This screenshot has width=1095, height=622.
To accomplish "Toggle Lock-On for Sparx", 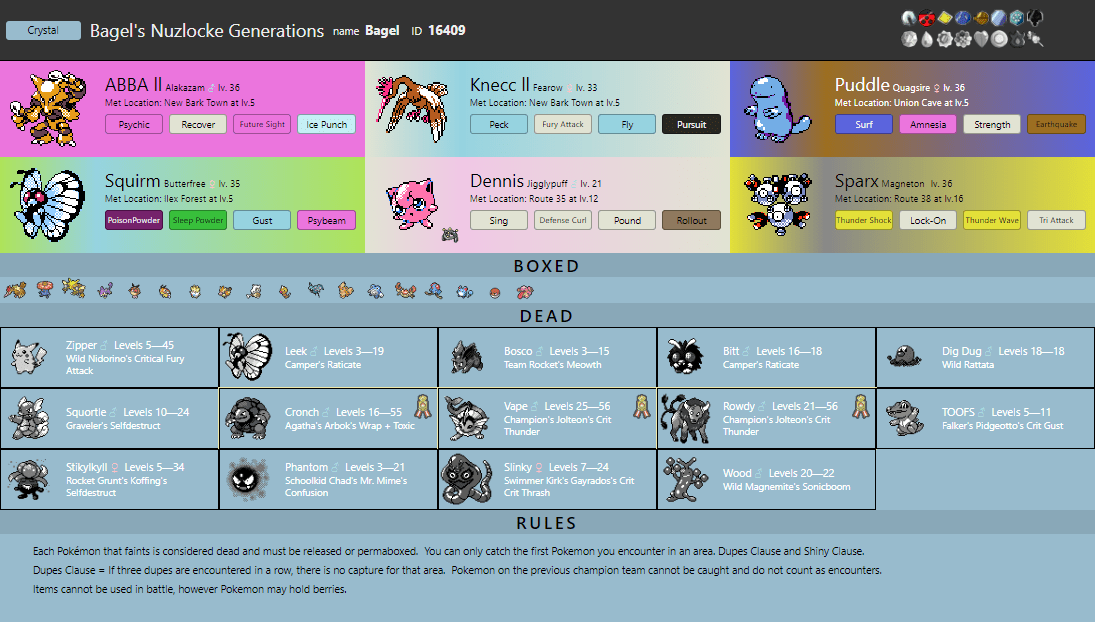I will click(927, 220).
